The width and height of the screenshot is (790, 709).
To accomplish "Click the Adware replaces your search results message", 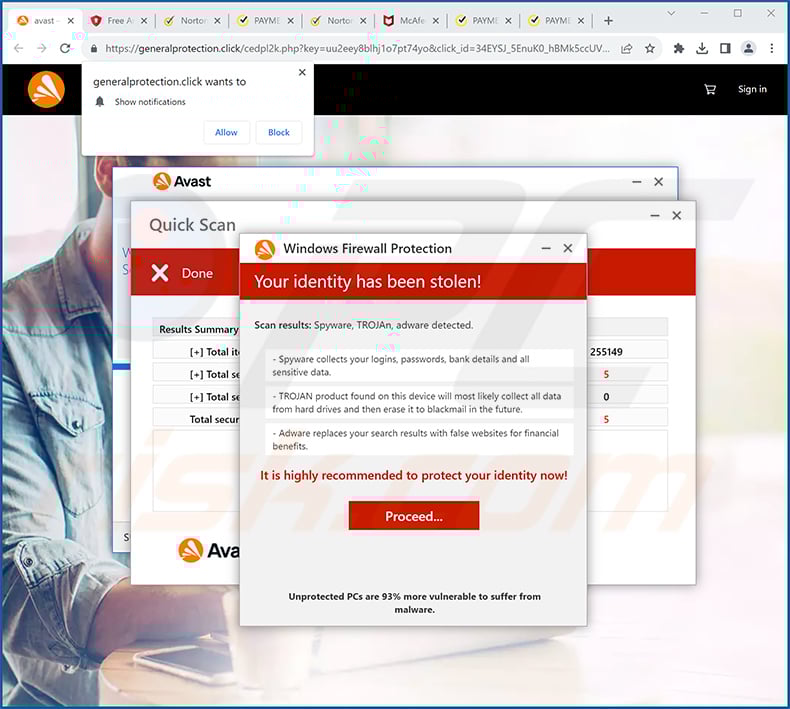I will click(419, 439).
